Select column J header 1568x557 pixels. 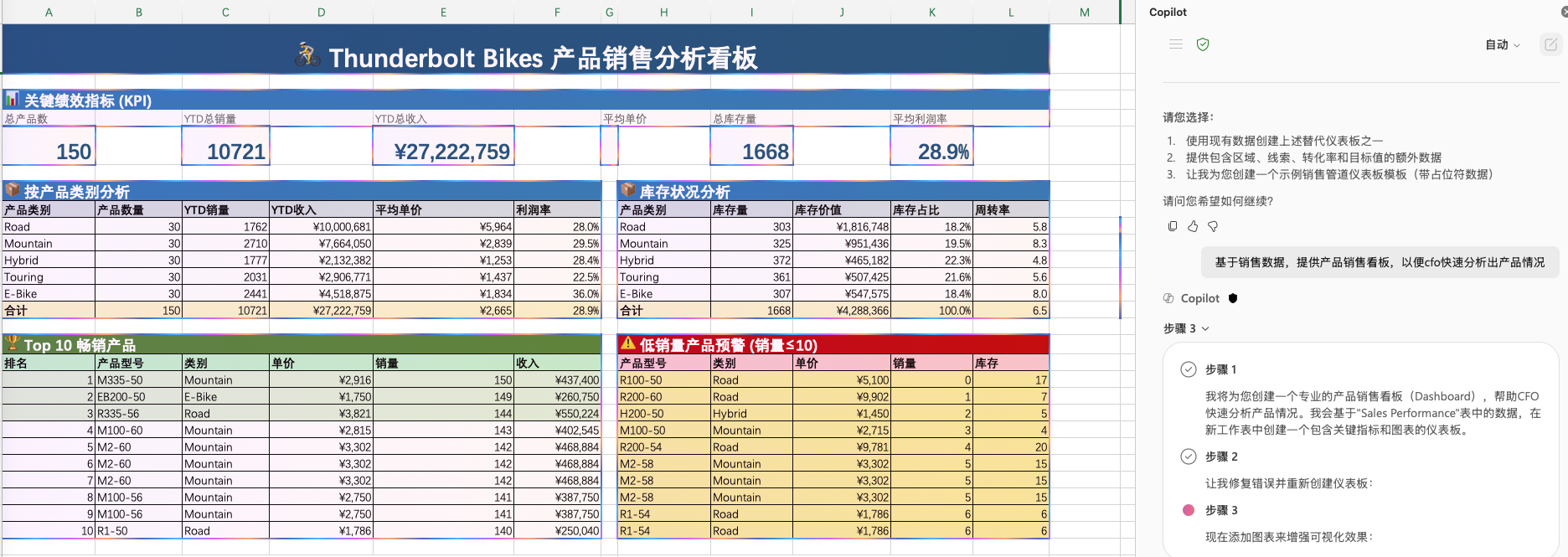pos(842,12)
